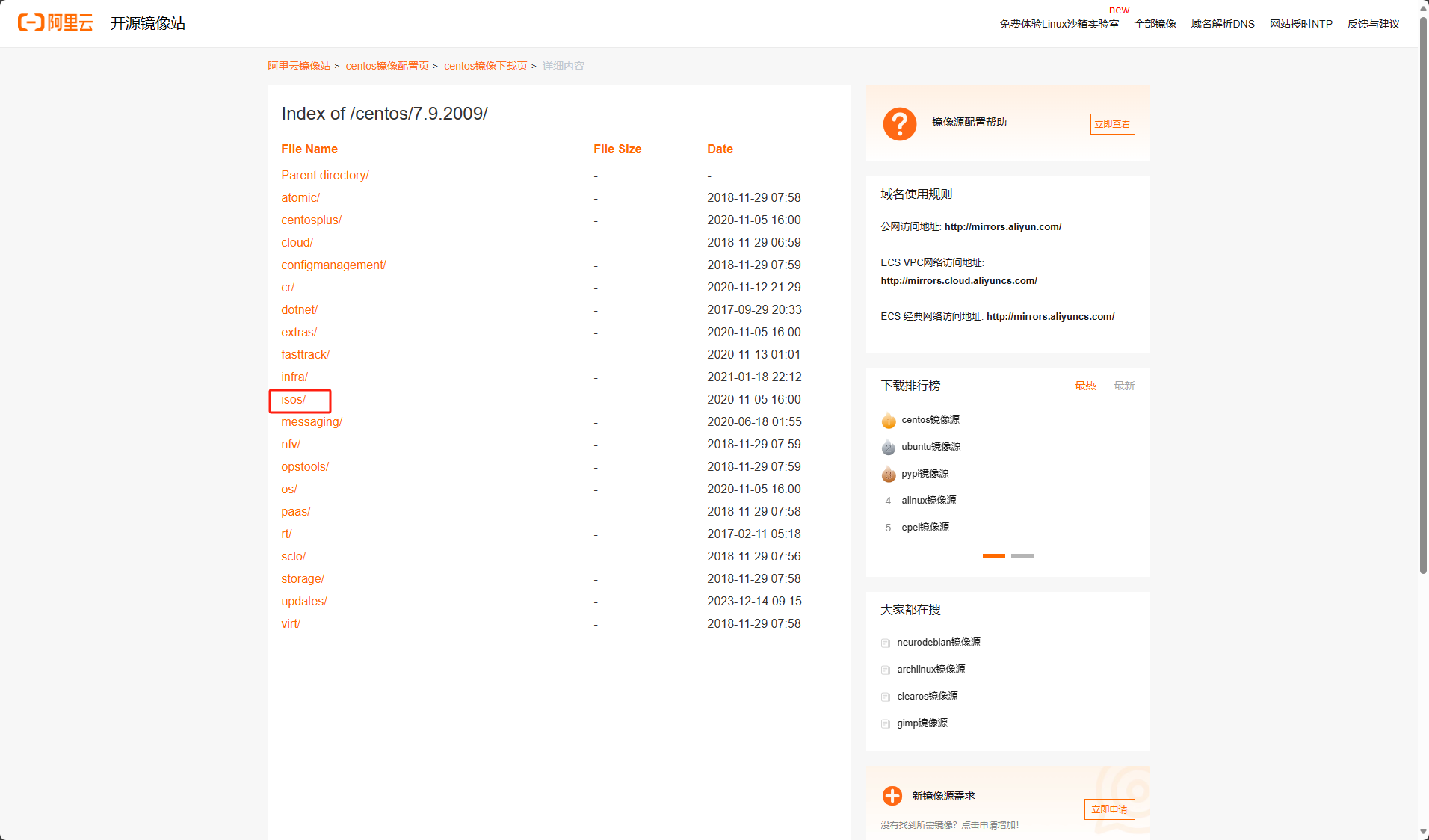Open the virt/ directory
Image resolution: width=1429 pixels, height=840 pixels.
point(291,623)
